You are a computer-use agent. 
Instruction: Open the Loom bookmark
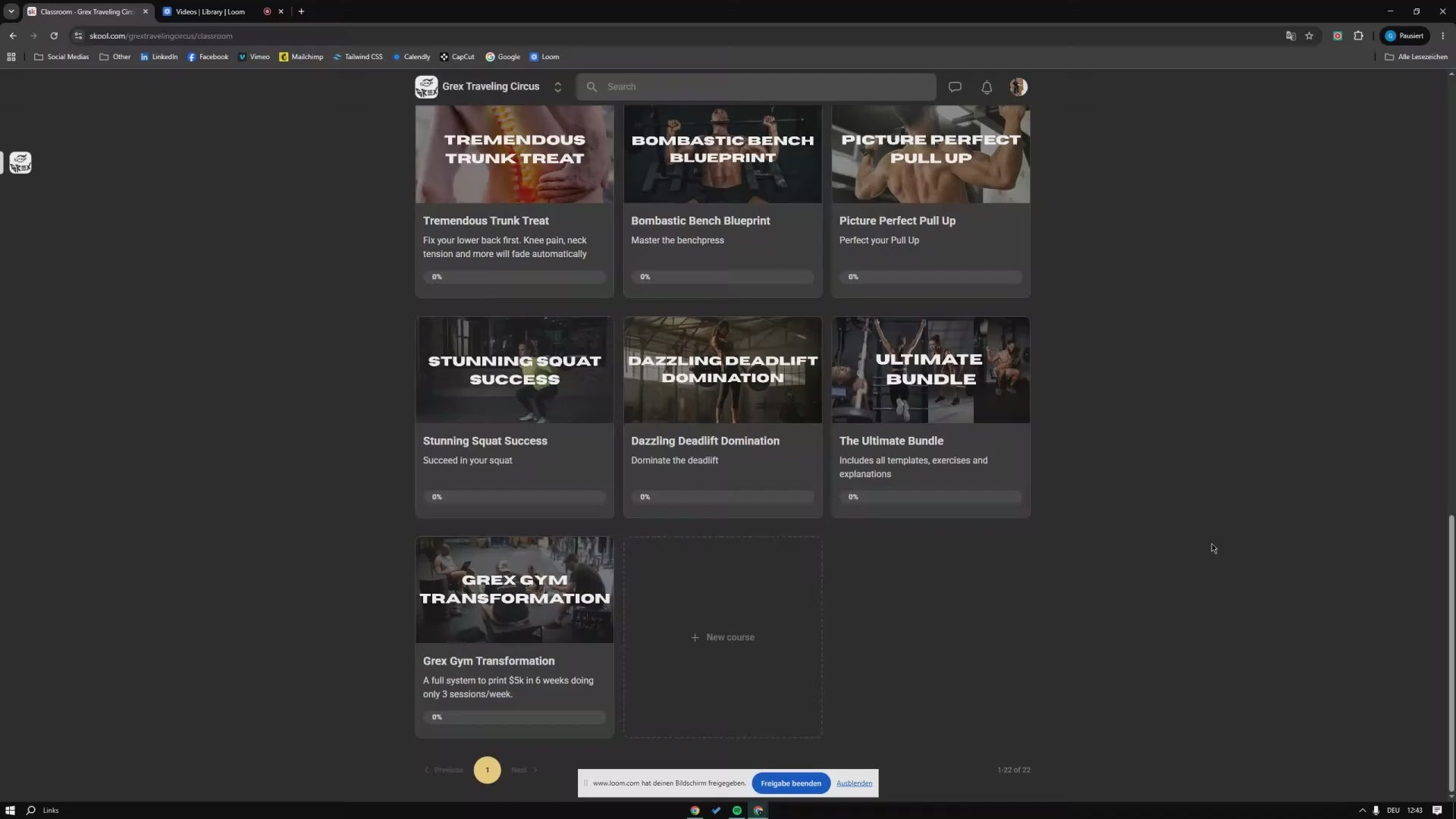(544, 57)
